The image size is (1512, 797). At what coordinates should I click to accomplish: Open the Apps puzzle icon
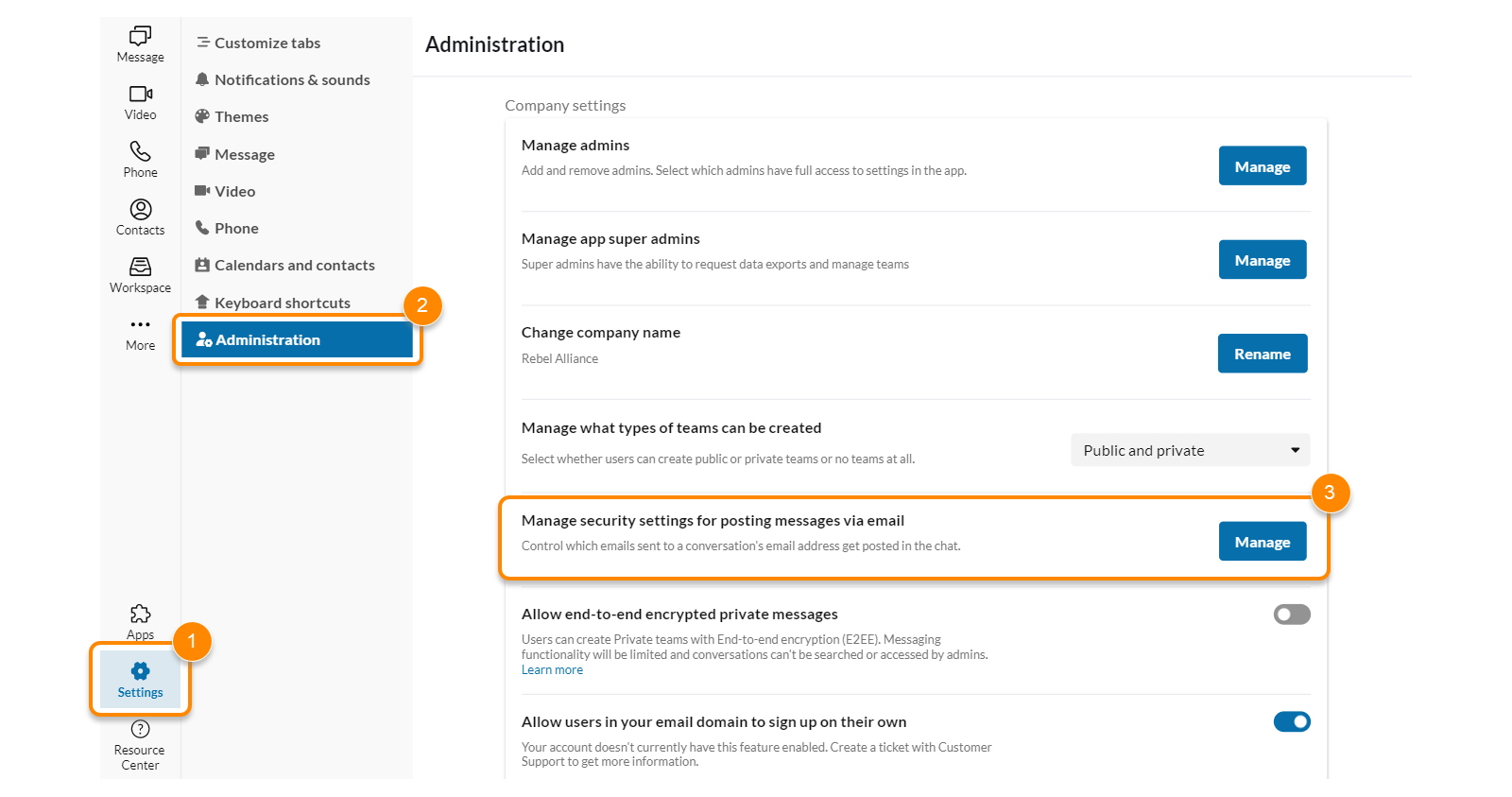[x=140, y=615]
